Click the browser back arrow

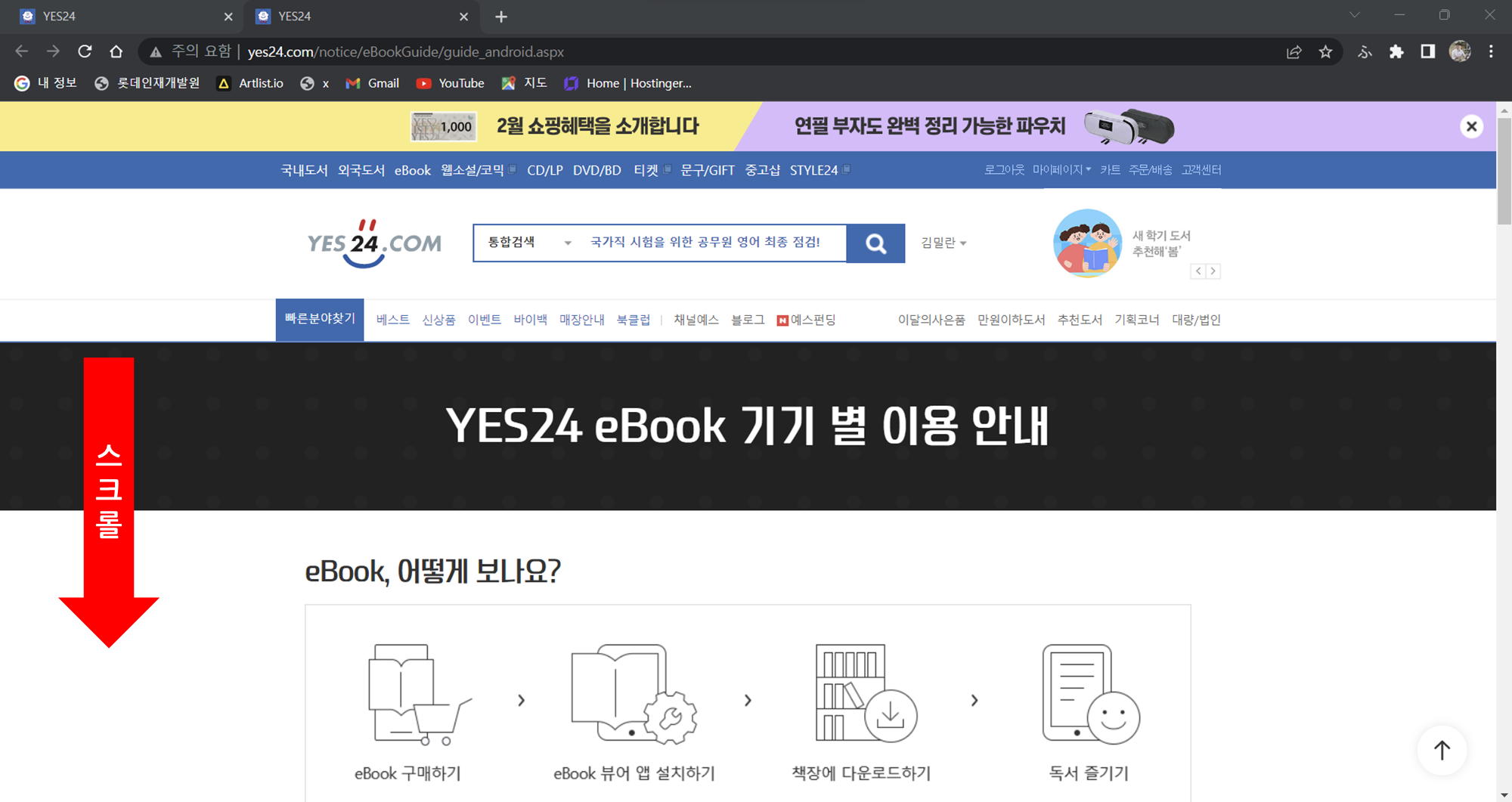pyautogui.click(x=22, y=51)
